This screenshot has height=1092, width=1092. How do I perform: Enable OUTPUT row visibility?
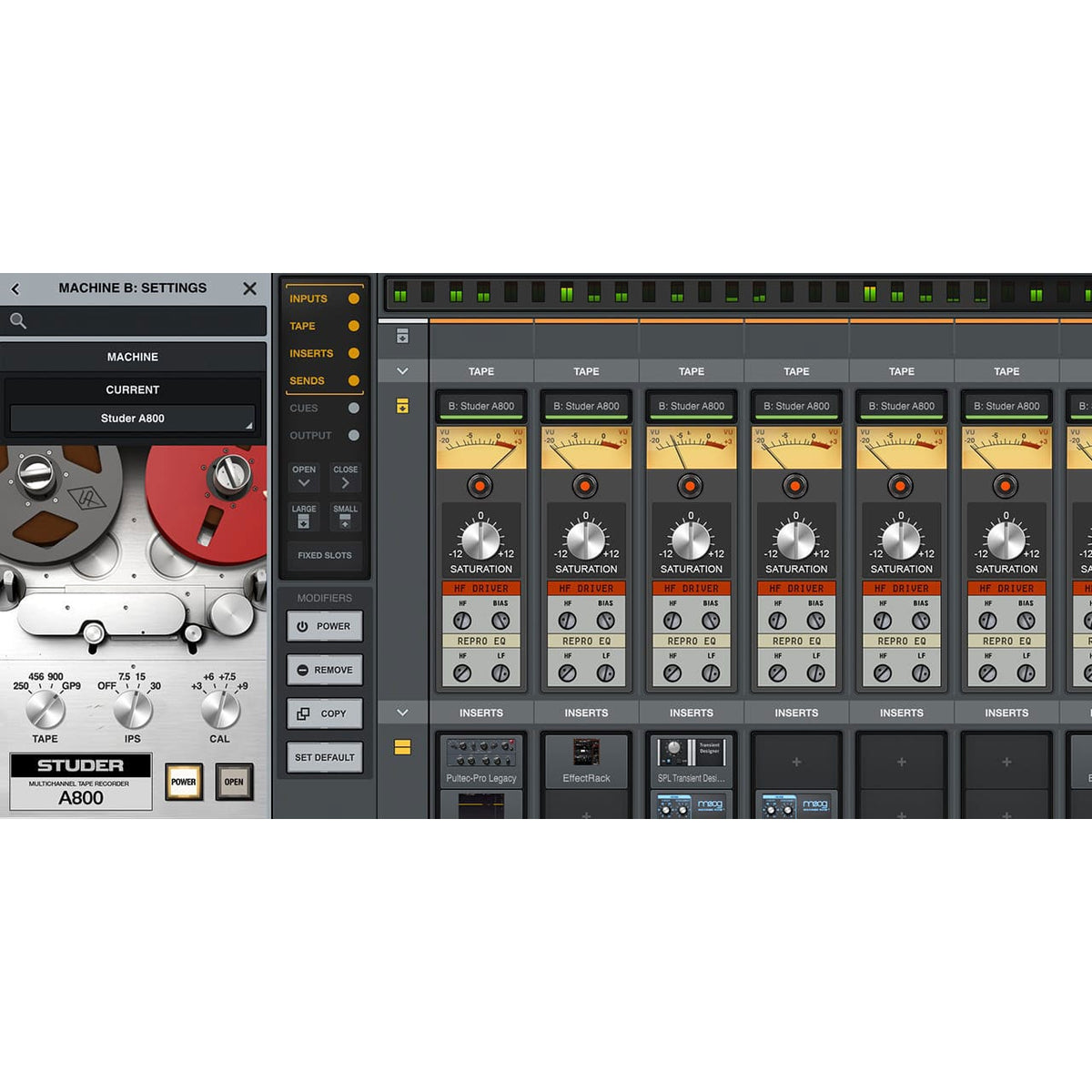[x=353, y=436]
